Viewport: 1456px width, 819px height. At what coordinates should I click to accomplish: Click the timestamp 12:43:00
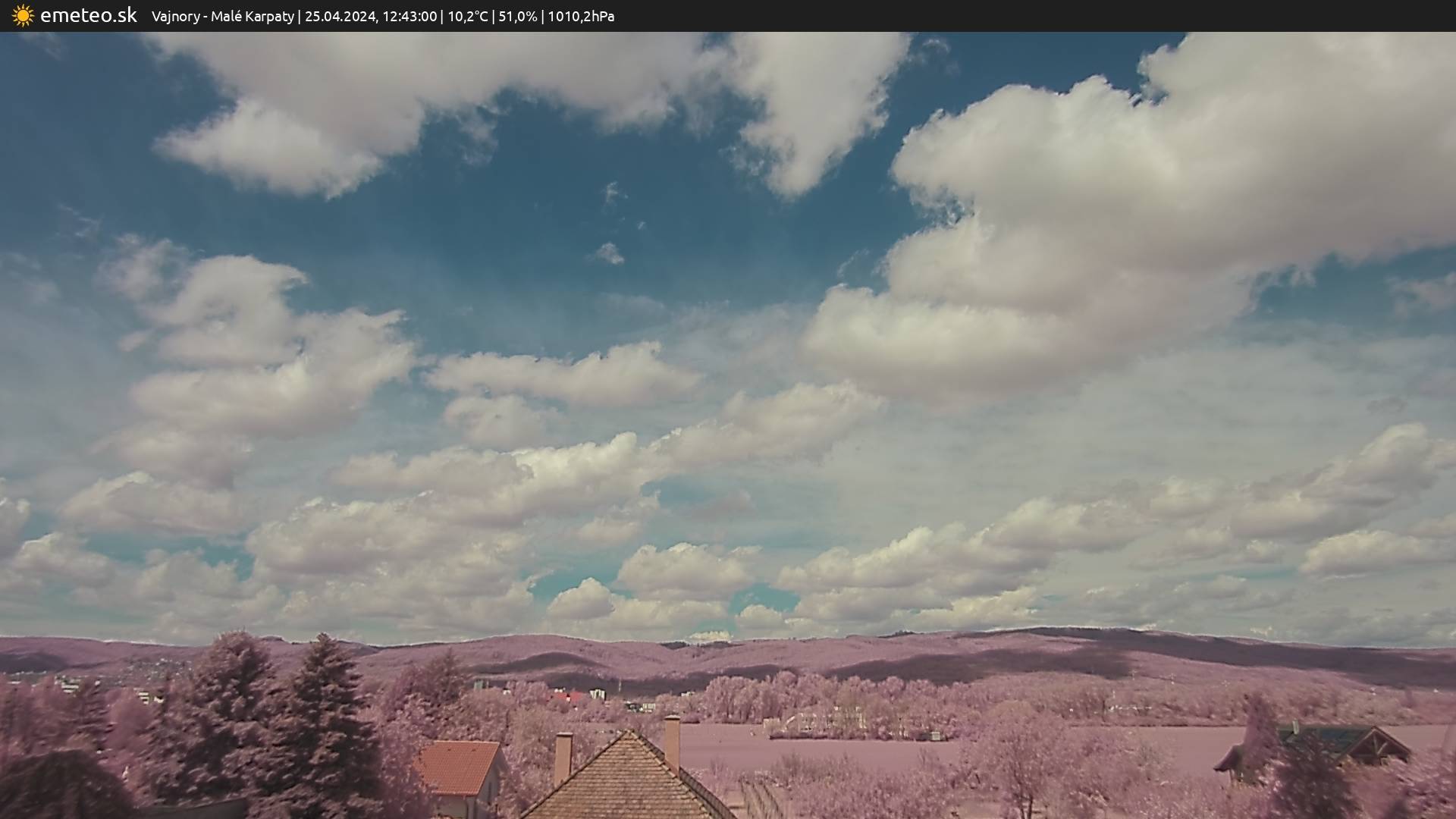click(409, 17)
